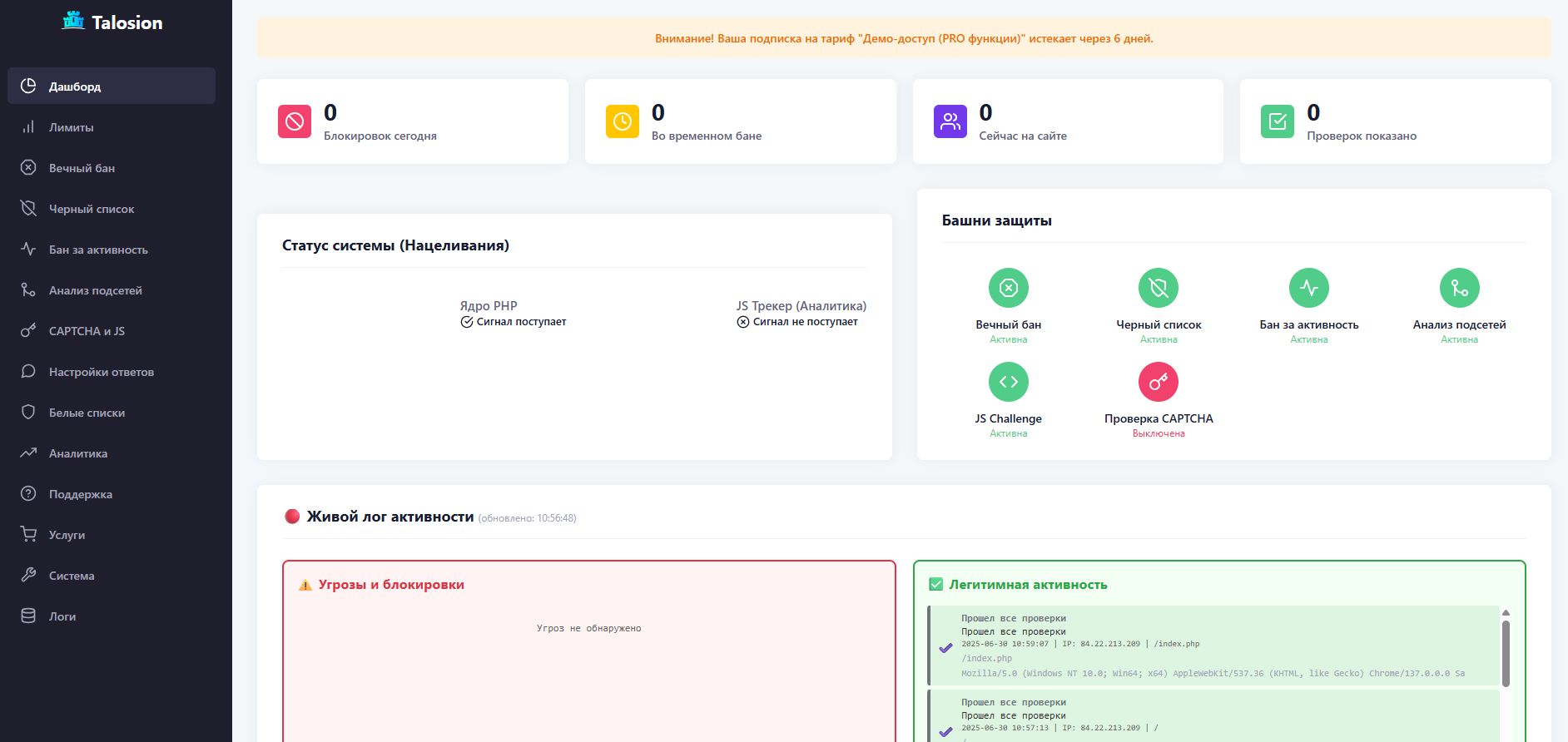The height and width of the screenshot is (742, 1568).
Task: Open the Поддержка sidebar link
Action: point(80,494)
